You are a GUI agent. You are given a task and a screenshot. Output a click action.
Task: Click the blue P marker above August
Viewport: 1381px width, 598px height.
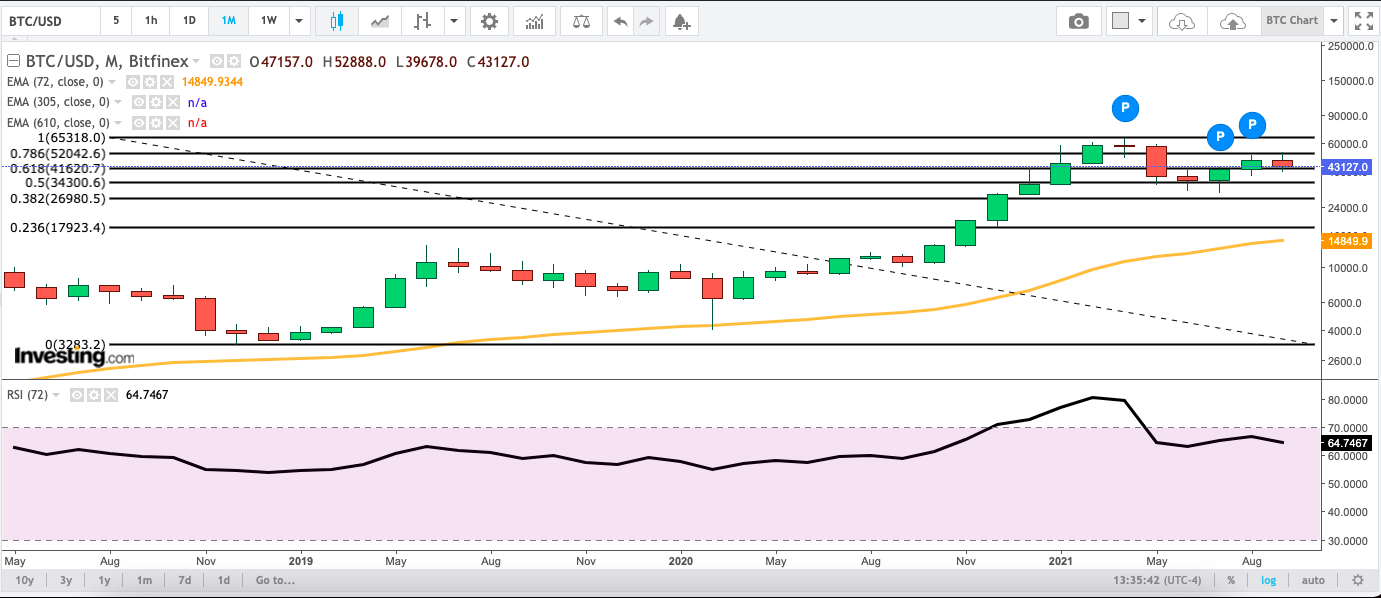pyautogui.click(x=1253, y=125)
